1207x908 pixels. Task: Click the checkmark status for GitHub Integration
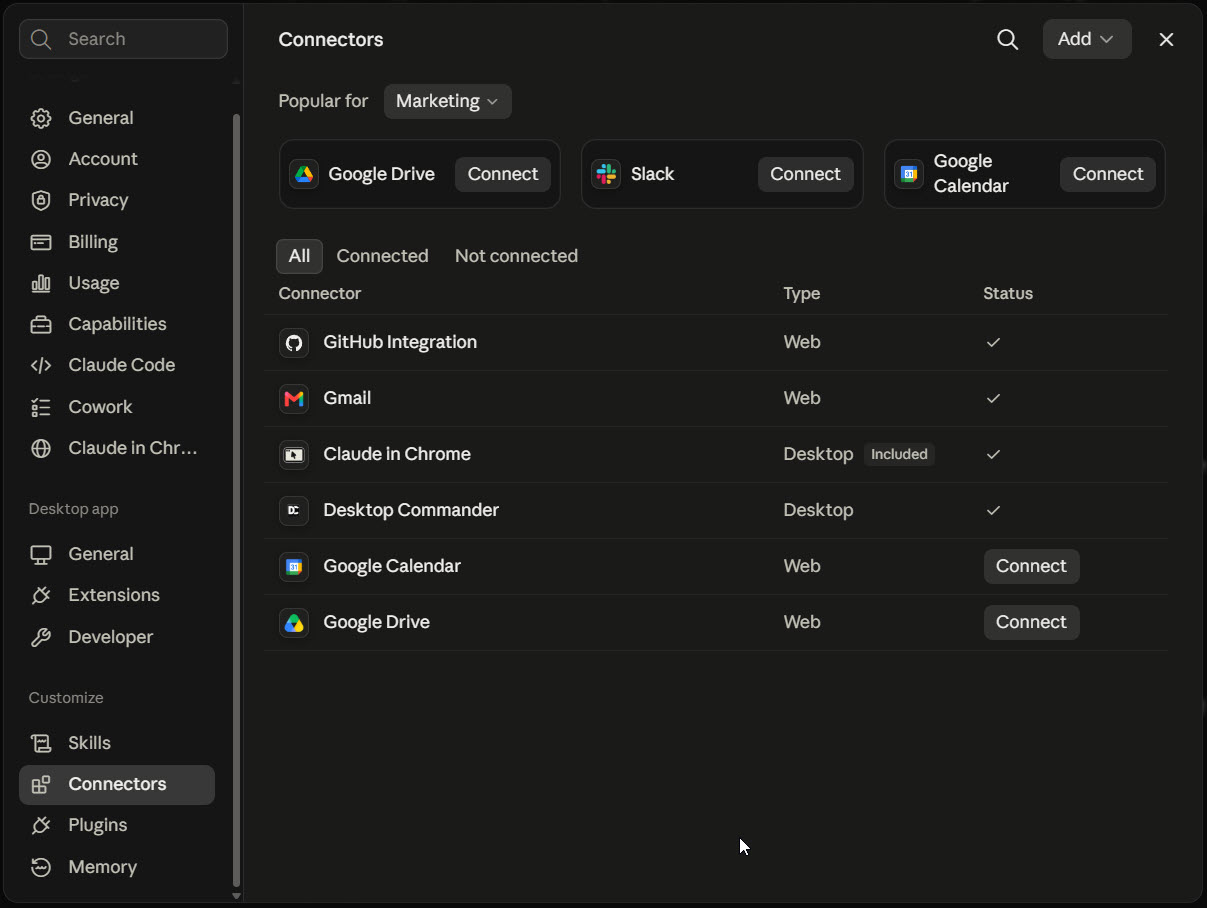993,342
